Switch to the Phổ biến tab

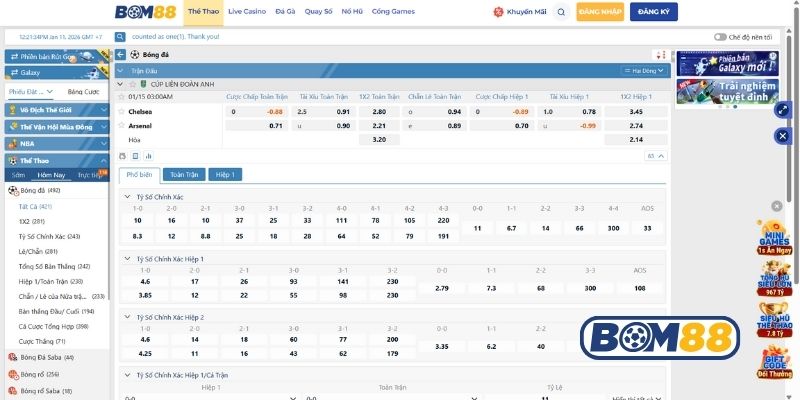[x=139, y=175]
